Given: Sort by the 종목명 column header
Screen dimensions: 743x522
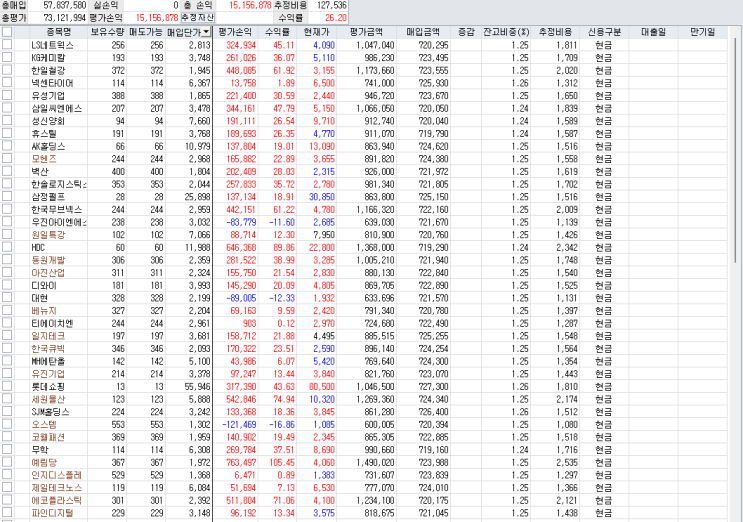Looking at the screenshot, I should tap(58, 32).
